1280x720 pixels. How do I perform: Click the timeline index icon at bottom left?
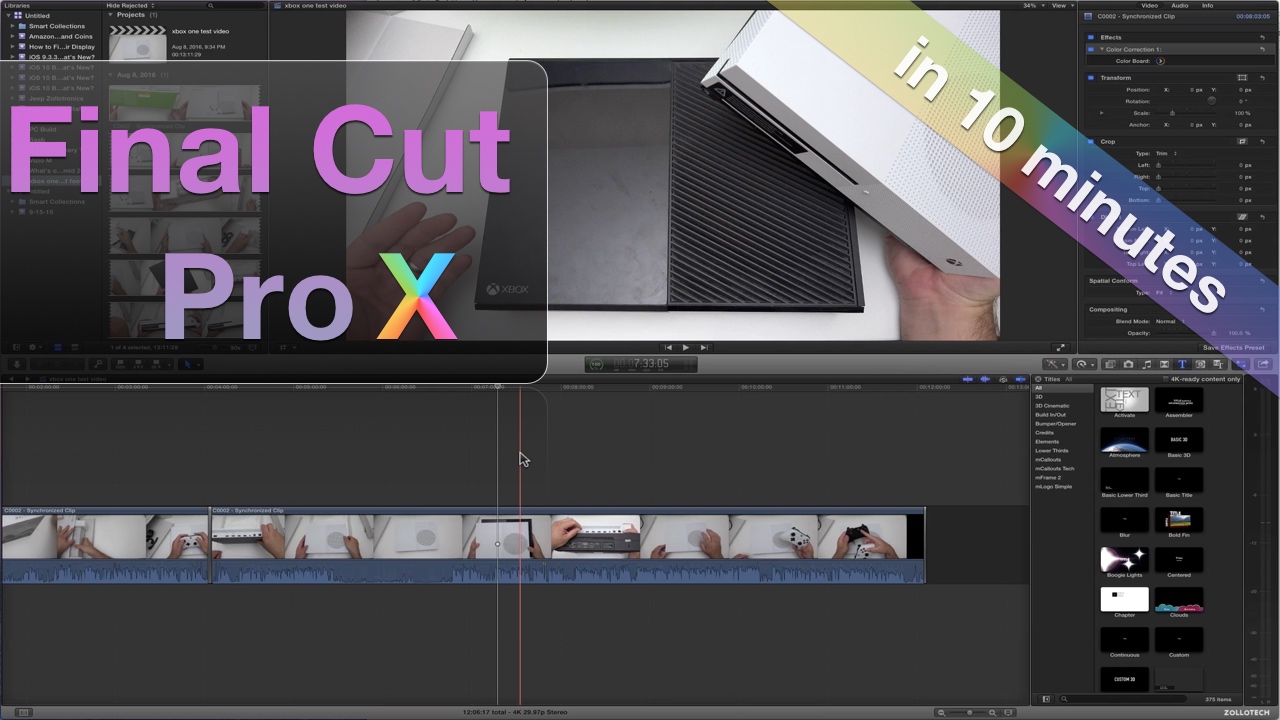pos(23,712)
